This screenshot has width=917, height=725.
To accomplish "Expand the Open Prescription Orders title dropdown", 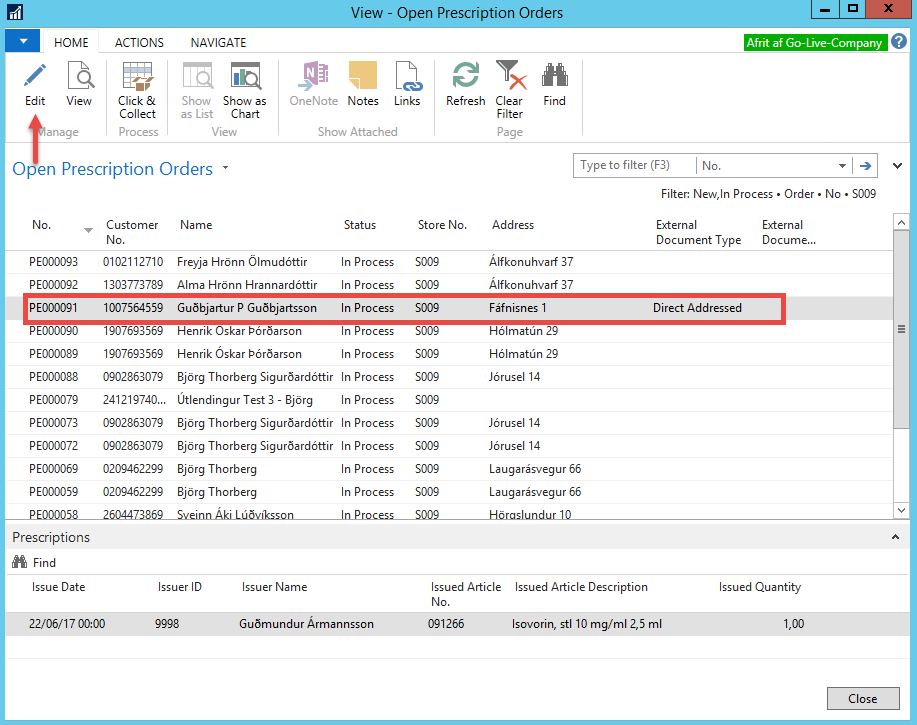I will pyautogui.click(x=226, y=169).
